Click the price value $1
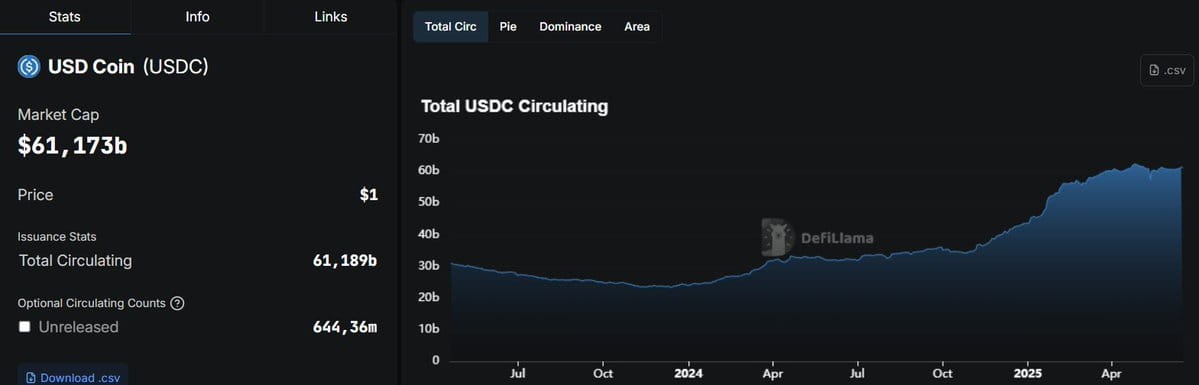The width and height of the screenshot is (1199, 385). (369, 195)
